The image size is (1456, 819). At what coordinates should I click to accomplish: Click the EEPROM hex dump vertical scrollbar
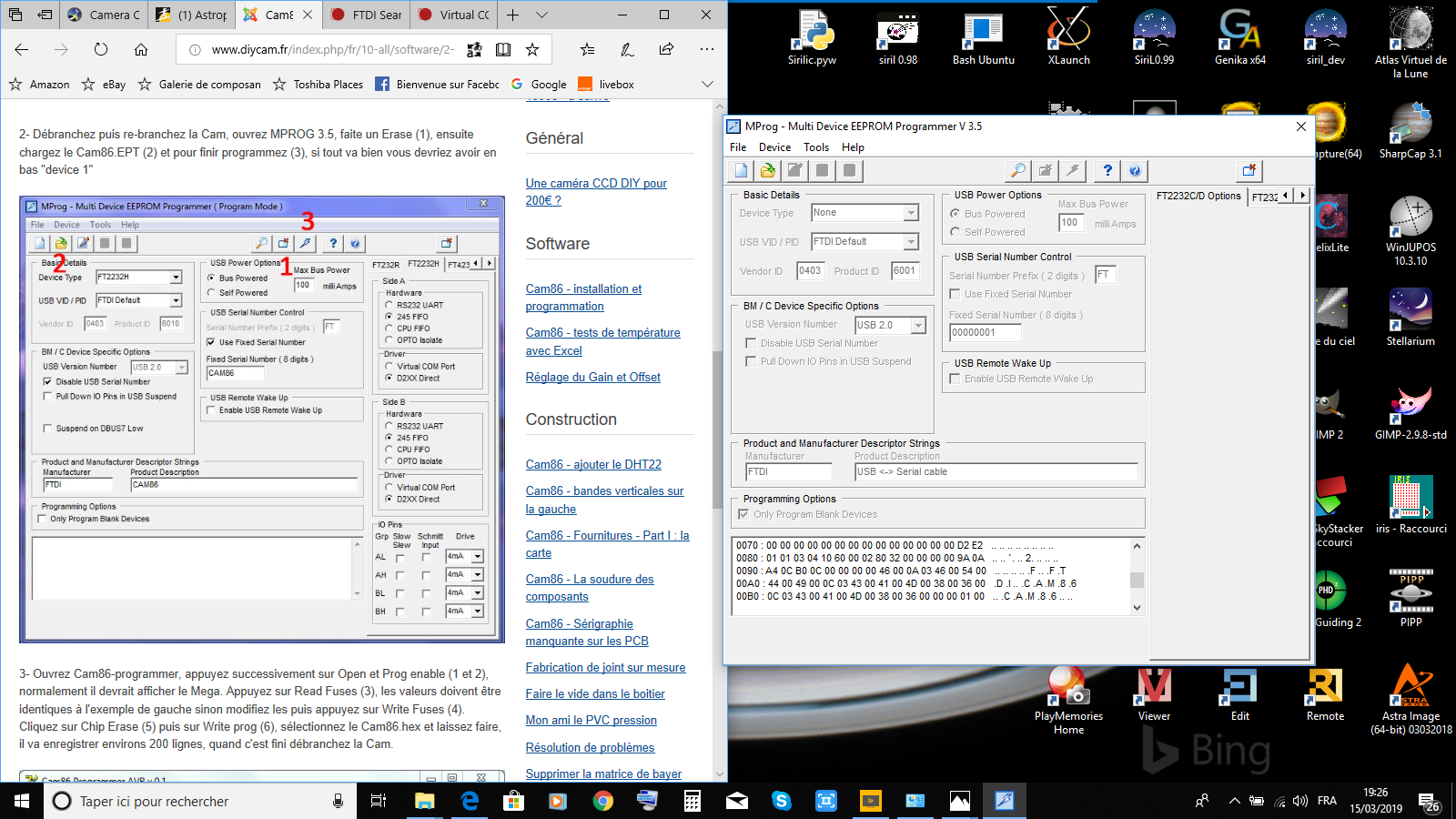coord(1137,577)
